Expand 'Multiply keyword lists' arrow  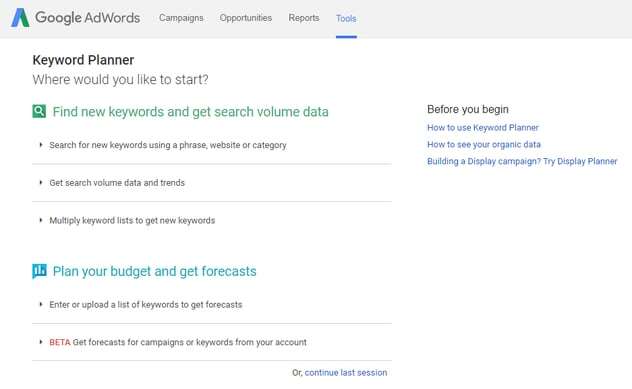(41, 220)
